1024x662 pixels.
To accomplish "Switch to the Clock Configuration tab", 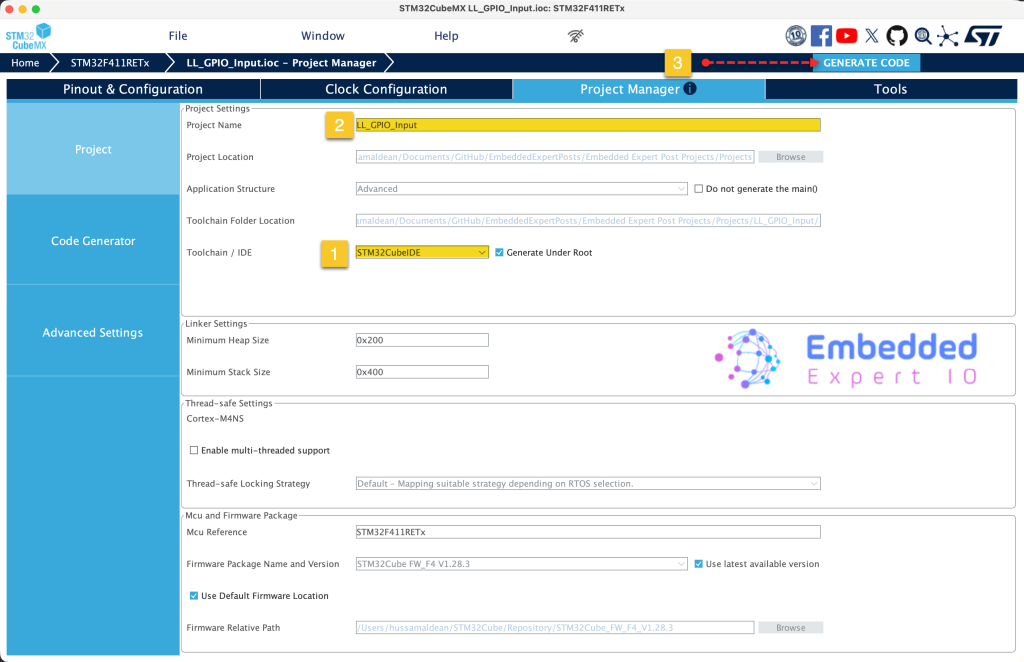I will [x=386, y=89].
